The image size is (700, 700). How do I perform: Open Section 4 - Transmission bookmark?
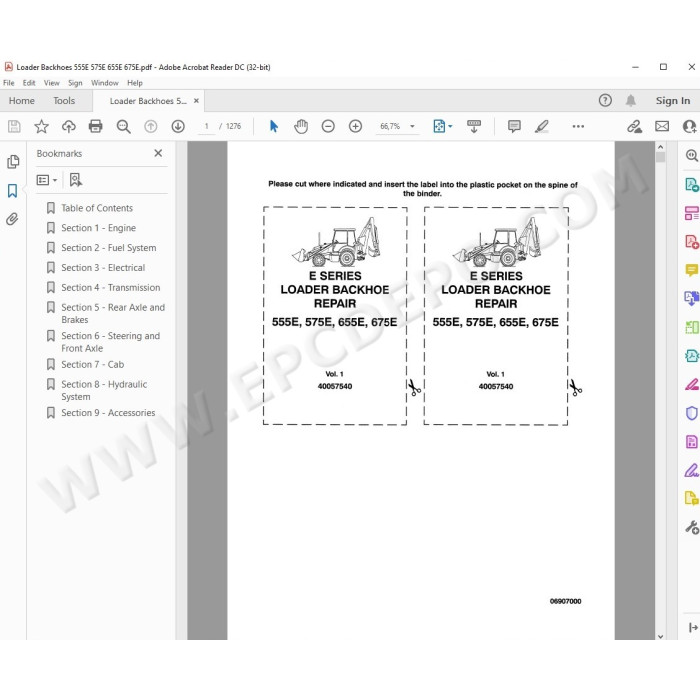[111, 288]
